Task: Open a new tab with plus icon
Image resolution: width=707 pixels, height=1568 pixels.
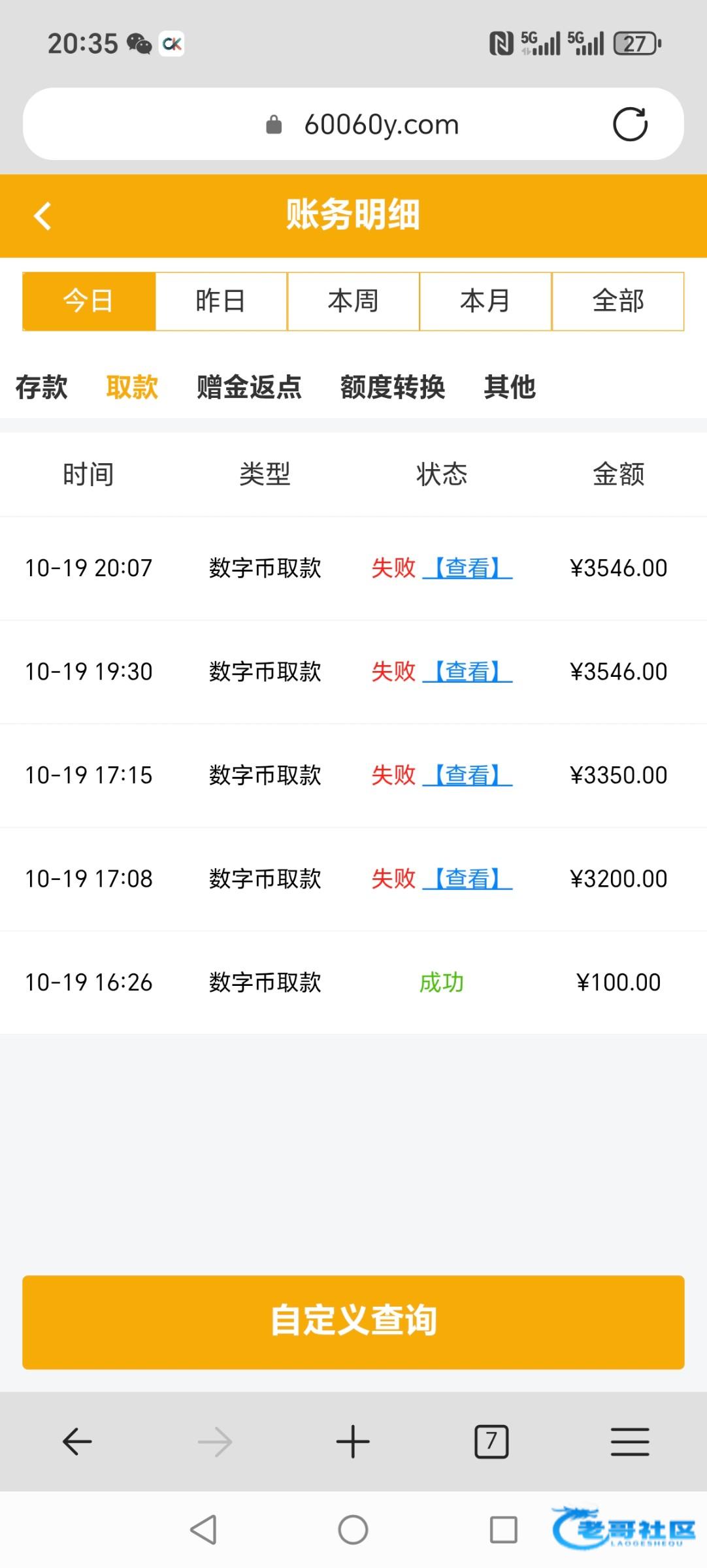Action: pos(353,1442)
